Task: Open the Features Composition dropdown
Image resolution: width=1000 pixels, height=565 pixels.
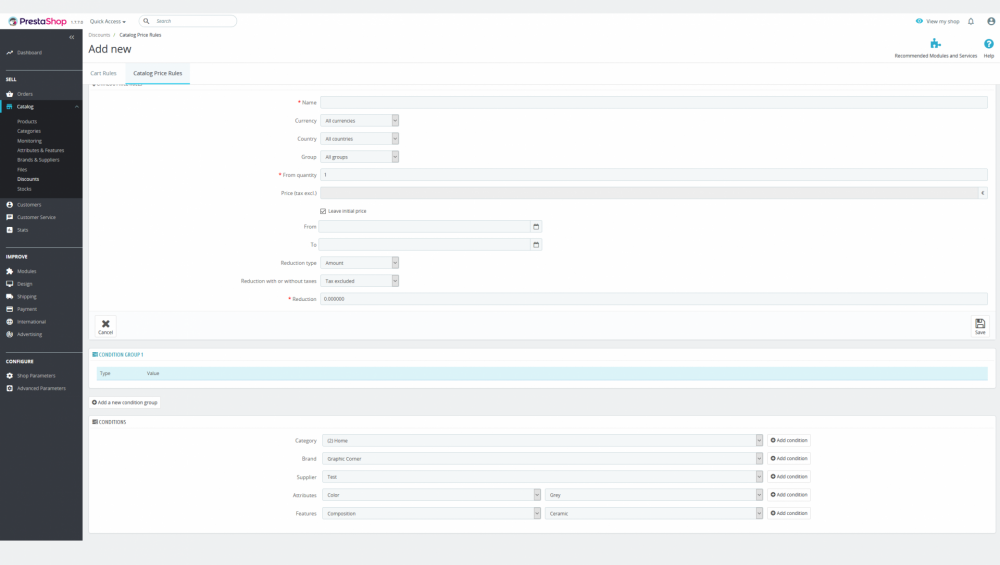Action: 431,513
